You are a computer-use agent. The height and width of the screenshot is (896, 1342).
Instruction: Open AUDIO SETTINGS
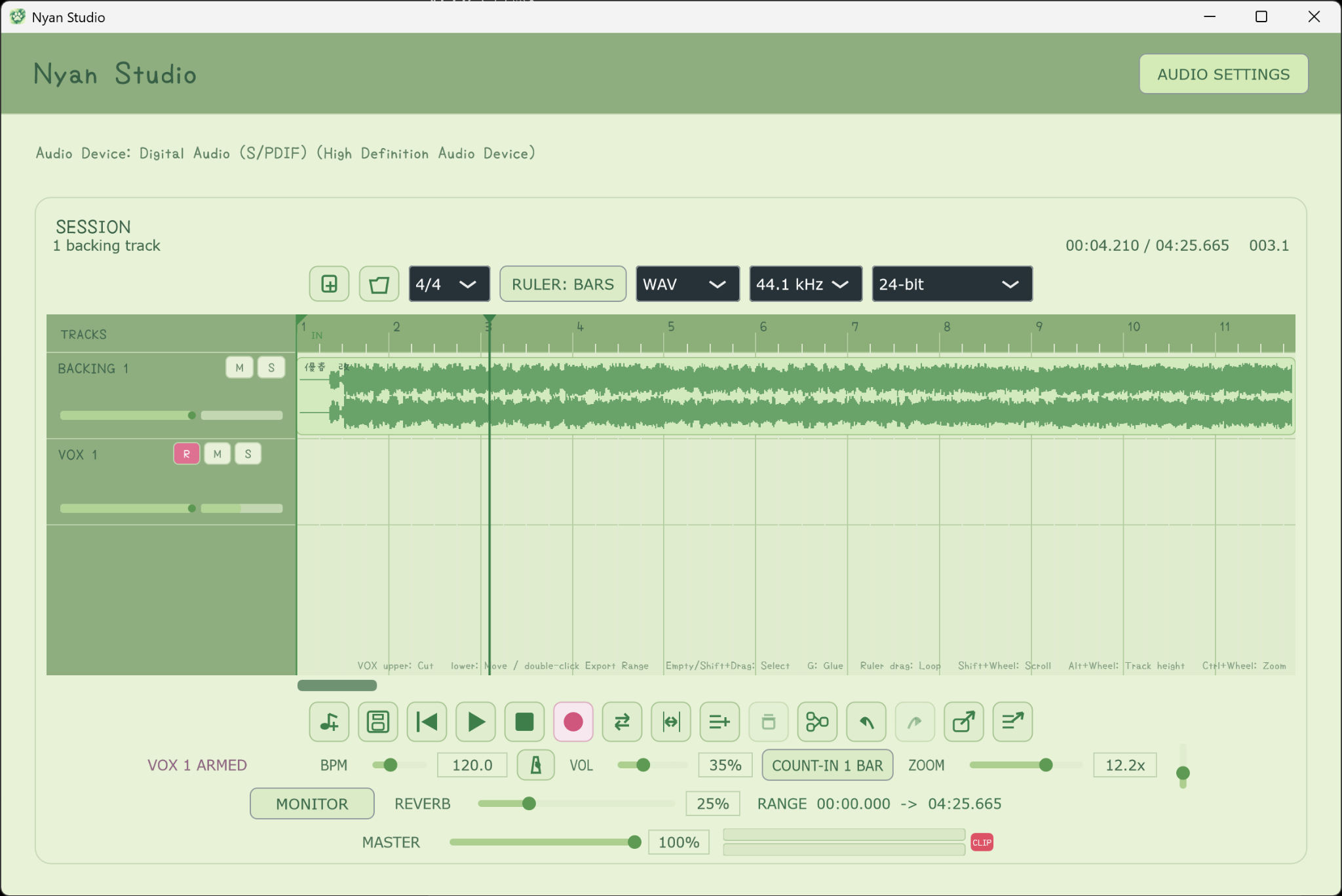[x=1223, y=74]
